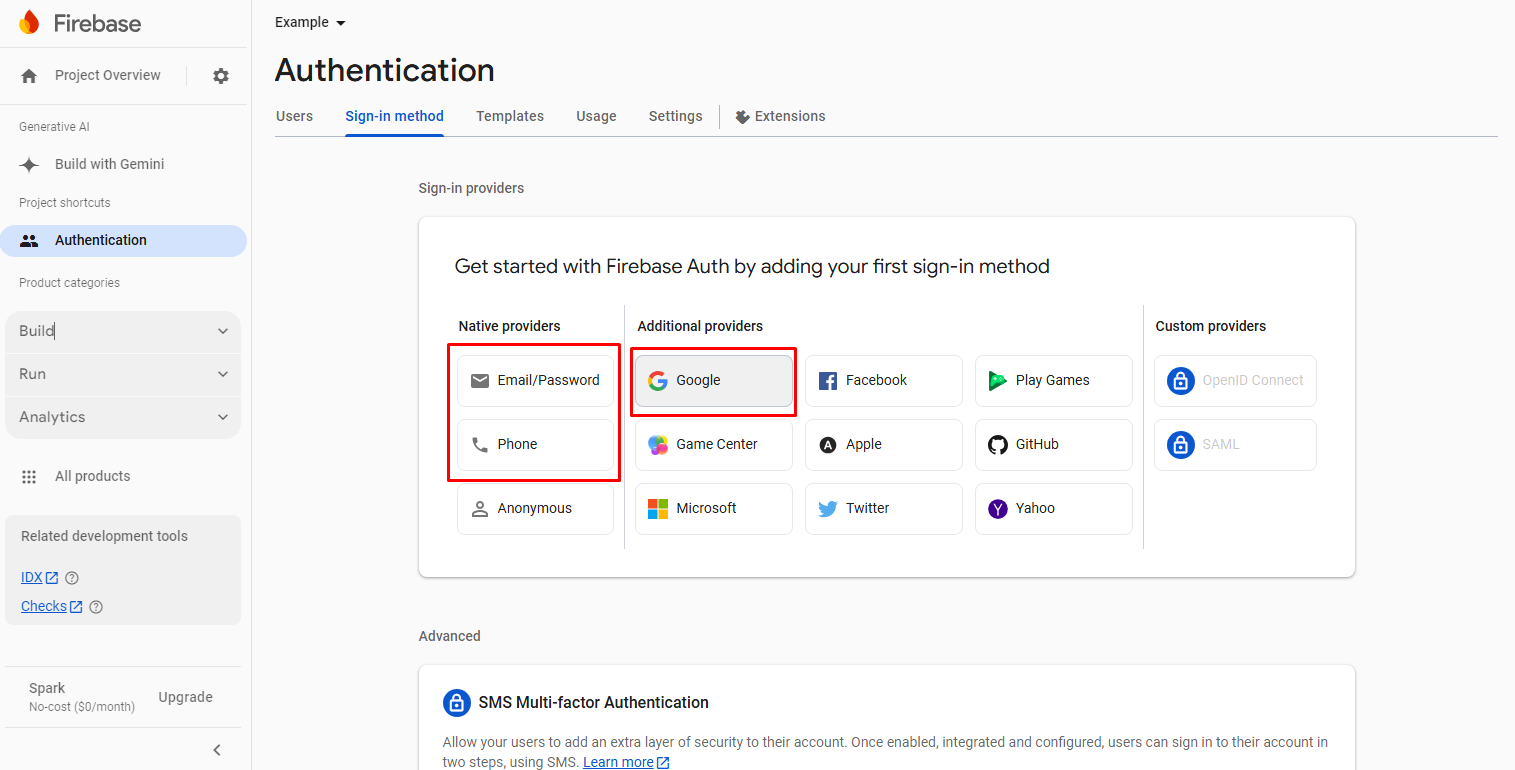Click the Firebase wordmark text

point(97,24)
